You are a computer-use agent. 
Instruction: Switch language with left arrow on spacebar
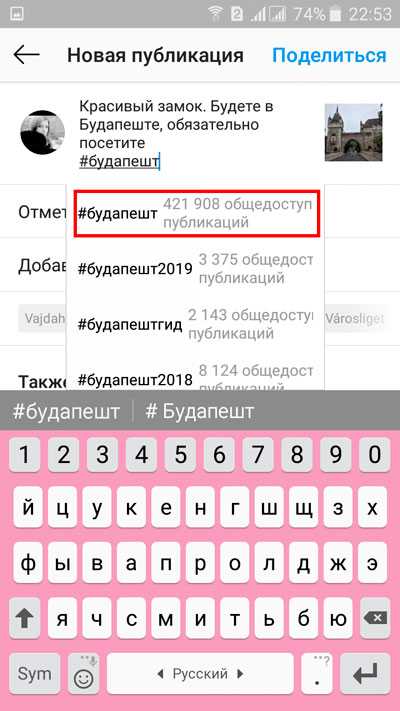click(160, 674)
